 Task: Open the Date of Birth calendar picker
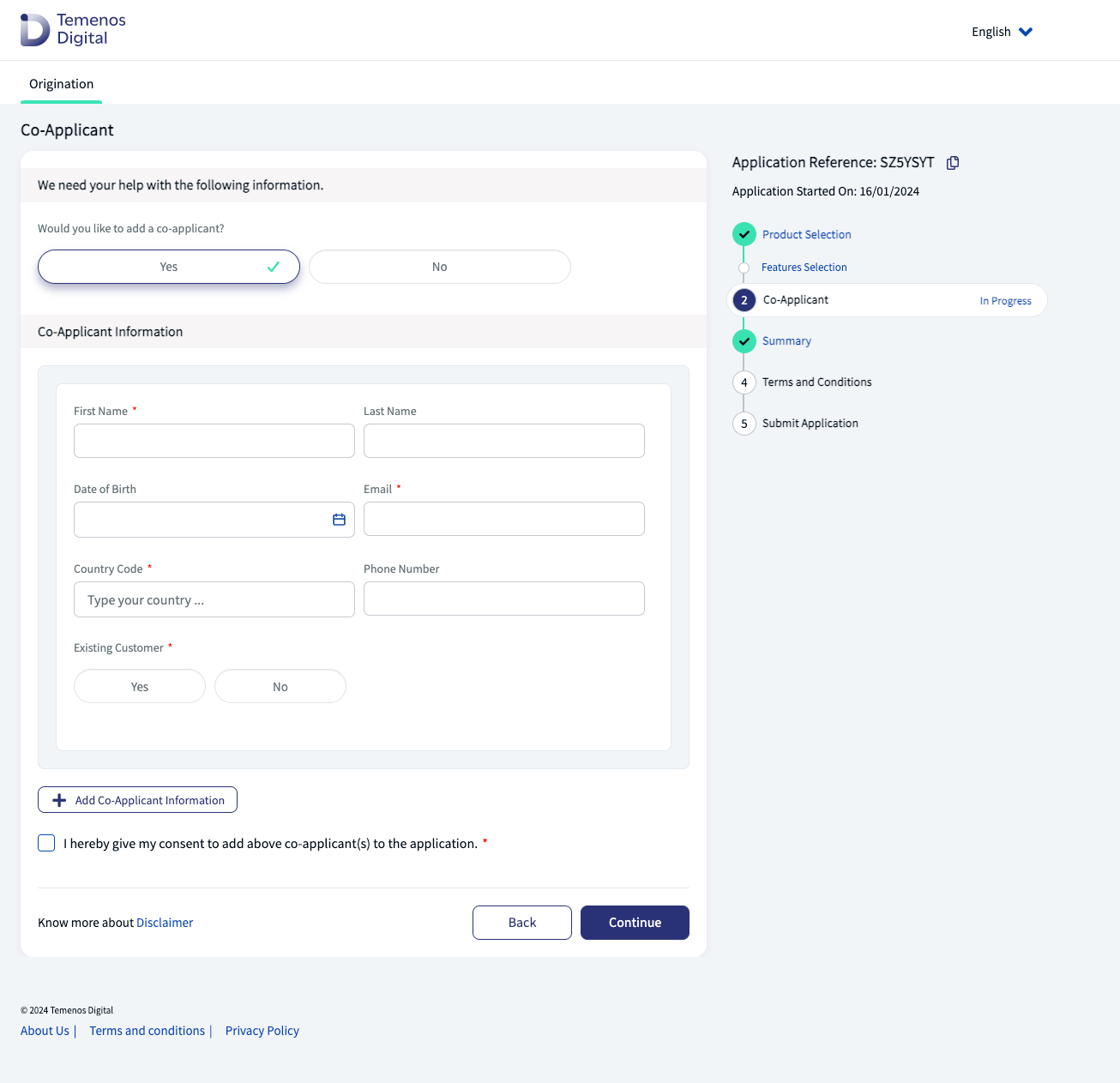coord(339,520)
